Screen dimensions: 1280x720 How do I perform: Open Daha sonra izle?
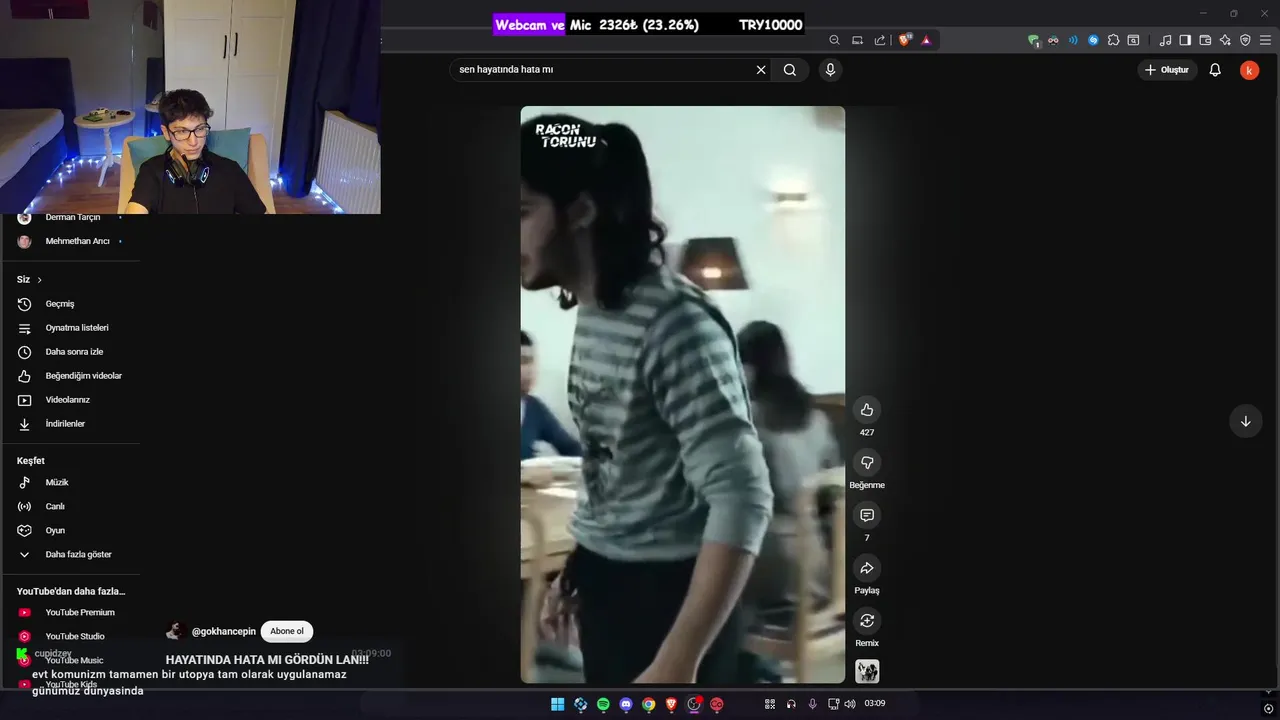70,352
